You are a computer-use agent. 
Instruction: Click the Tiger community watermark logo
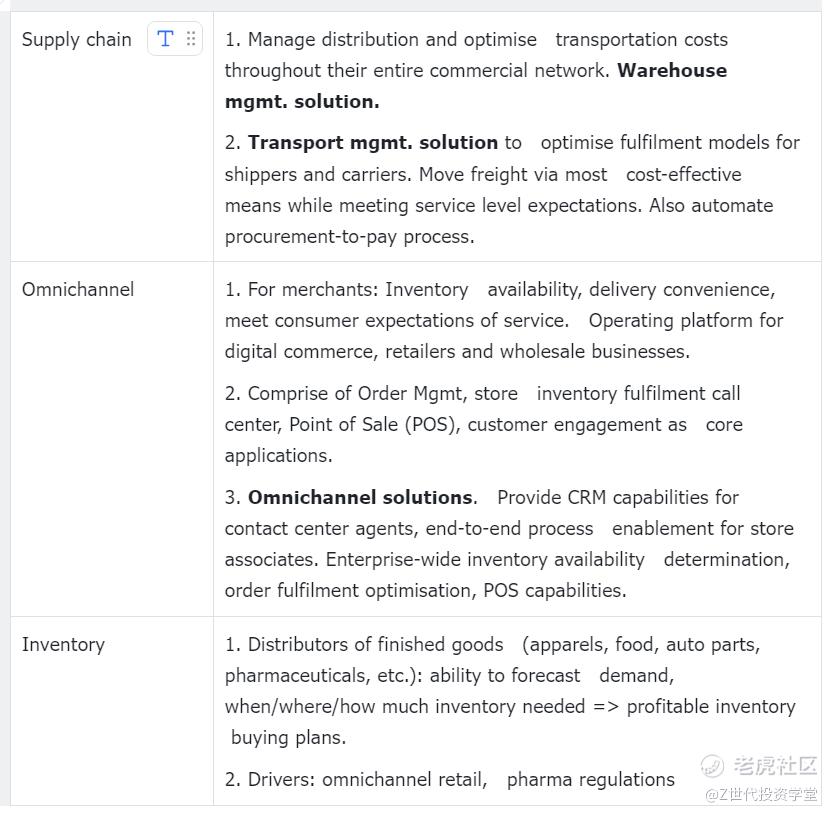[712, 766]
